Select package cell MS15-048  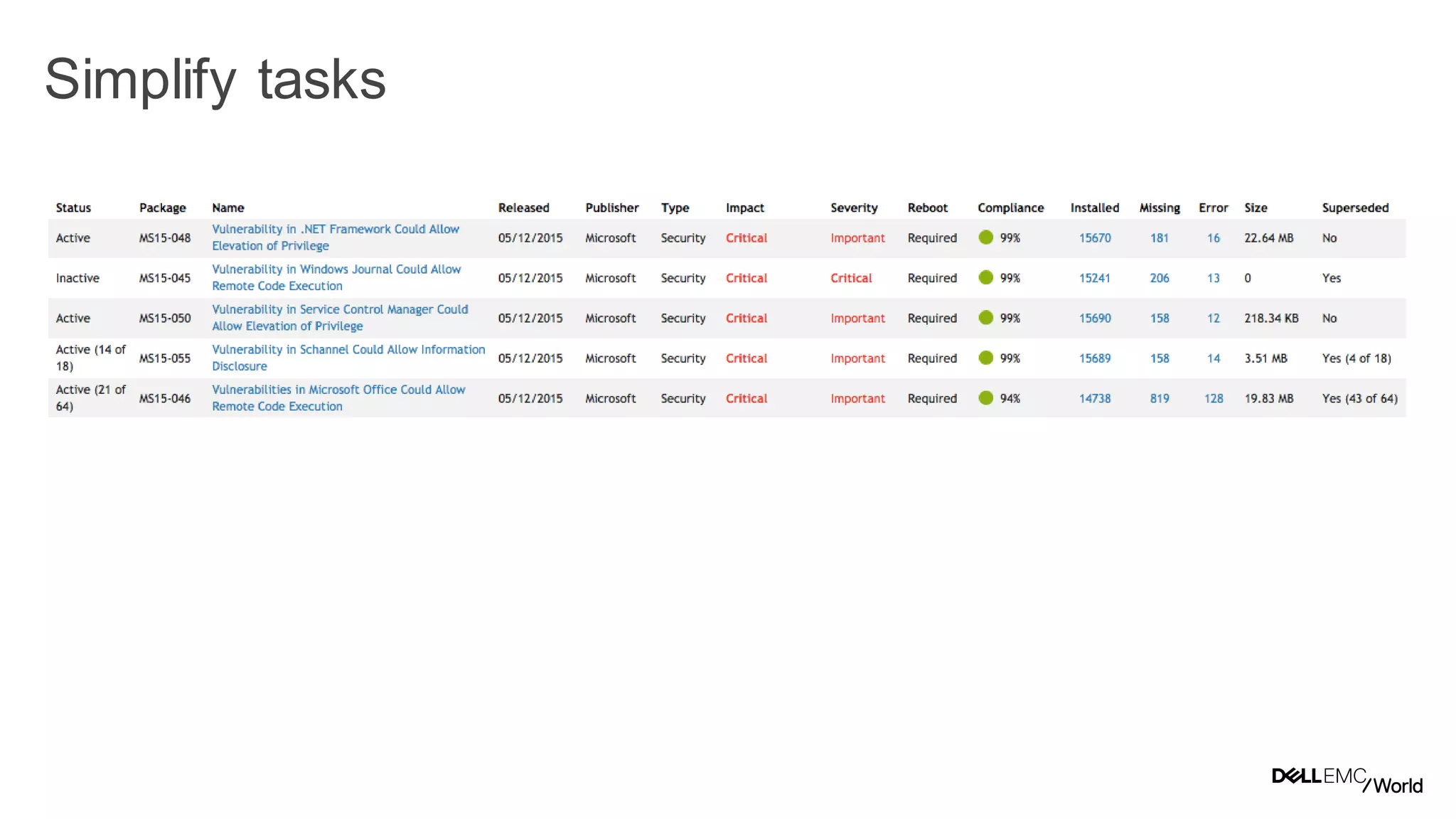point(165,238)
